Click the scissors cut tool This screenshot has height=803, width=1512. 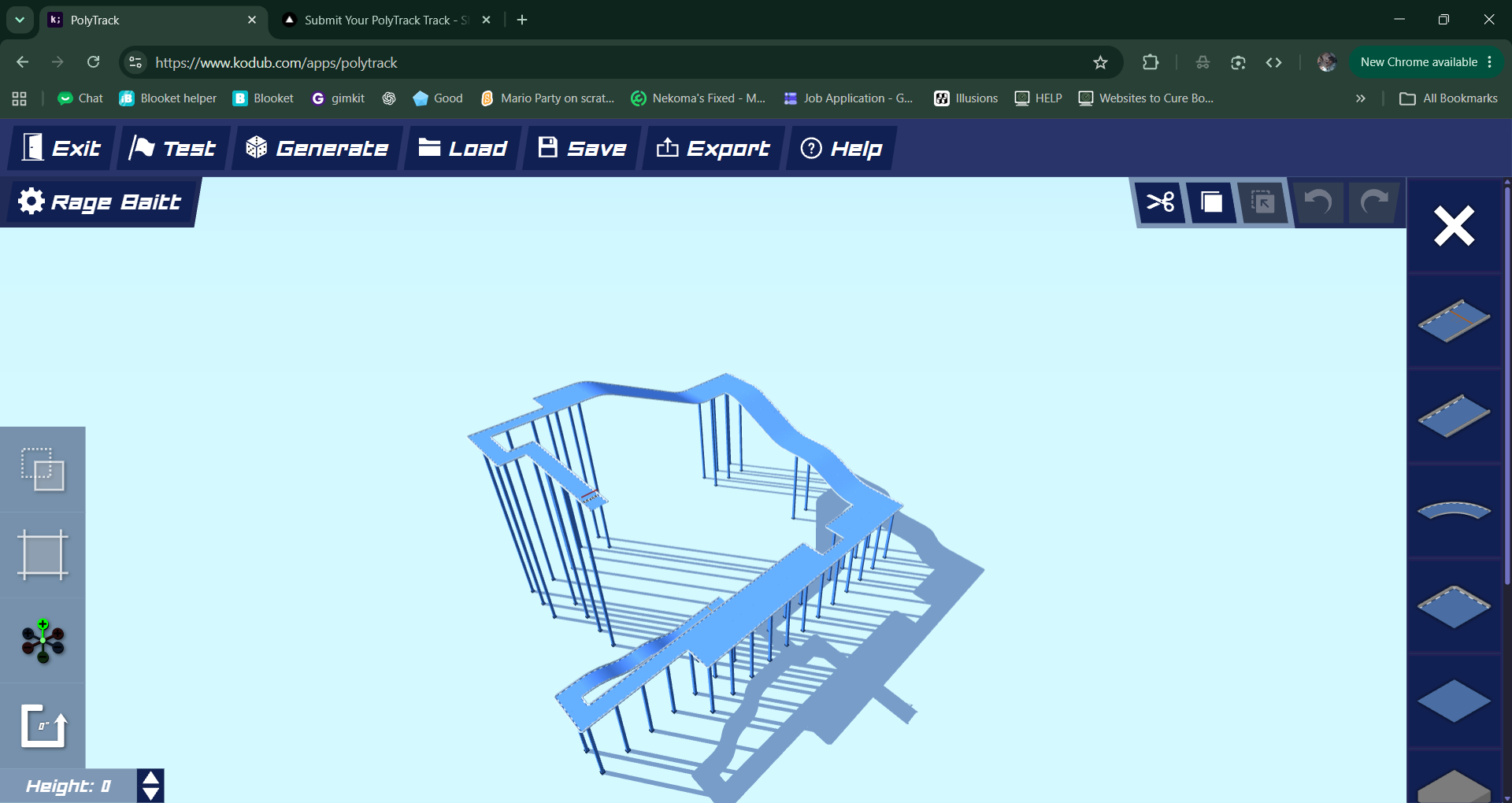tap(1161, 202)
